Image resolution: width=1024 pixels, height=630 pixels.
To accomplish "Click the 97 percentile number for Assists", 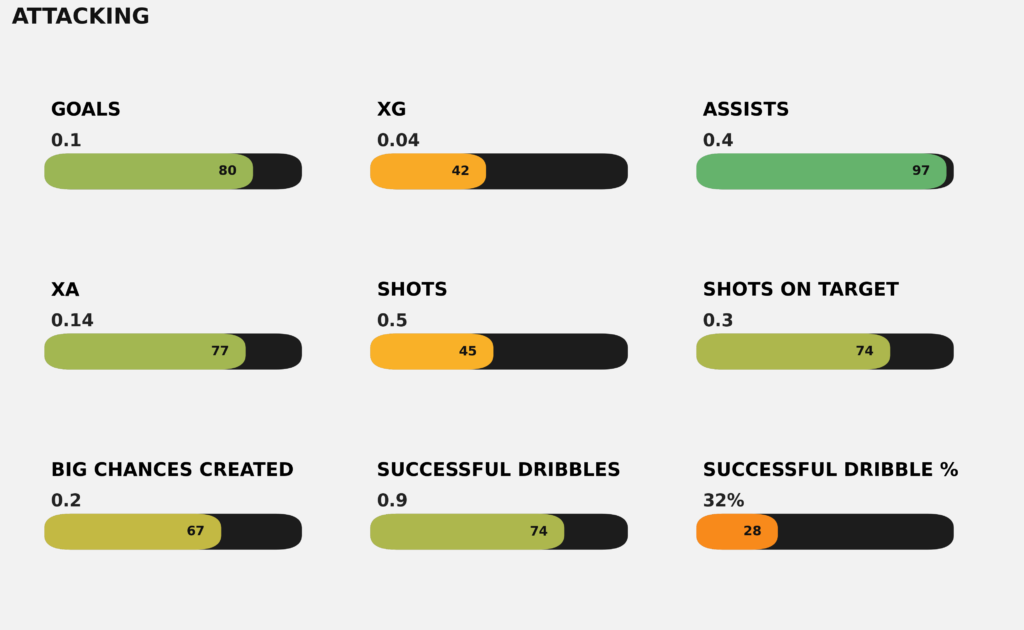I will pyautogui.click(x=921, y=171).
